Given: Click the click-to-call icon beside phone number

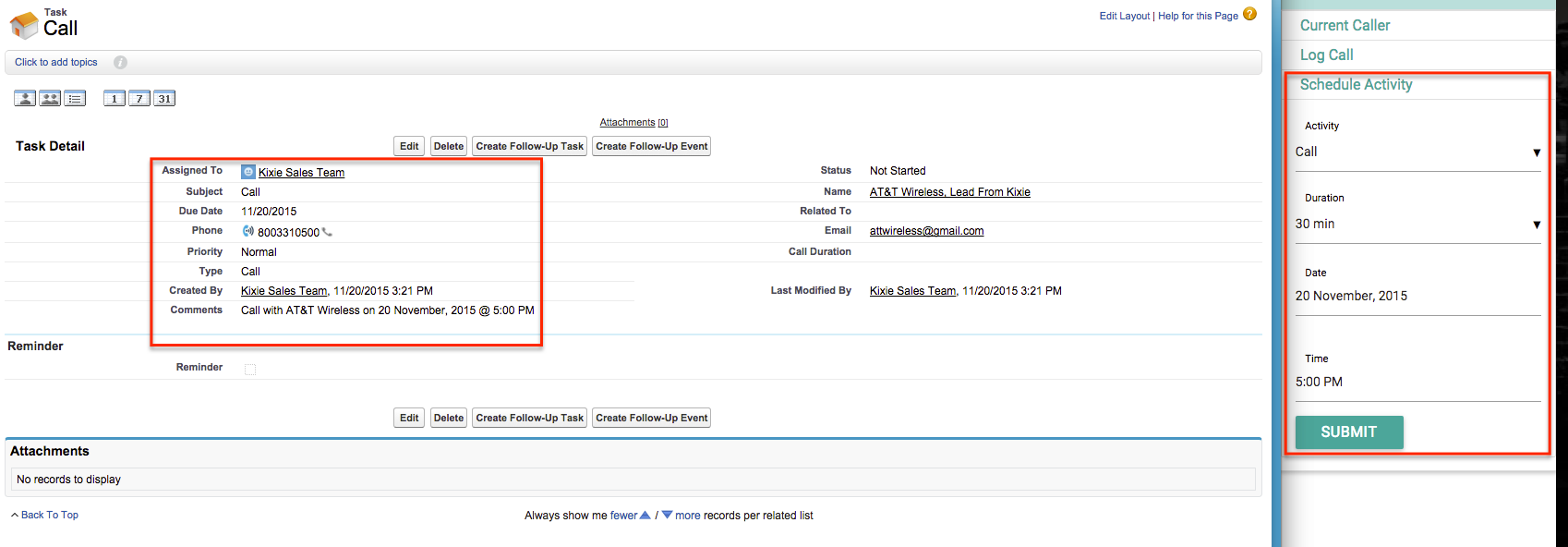Looking at the screenshot, I should [x=247, y=232].
